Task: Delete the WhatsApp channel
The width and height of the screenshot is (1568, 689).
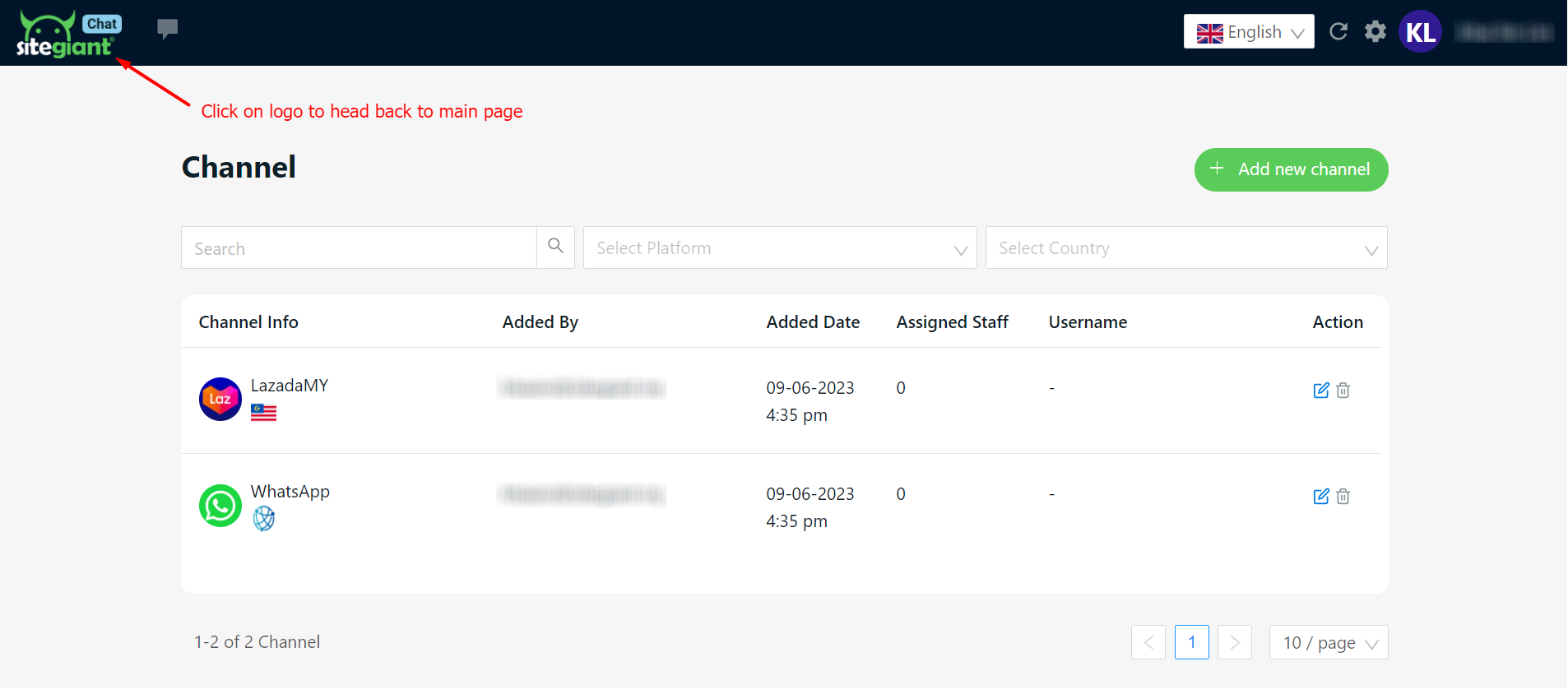Action: click(x=1343, y=497)
